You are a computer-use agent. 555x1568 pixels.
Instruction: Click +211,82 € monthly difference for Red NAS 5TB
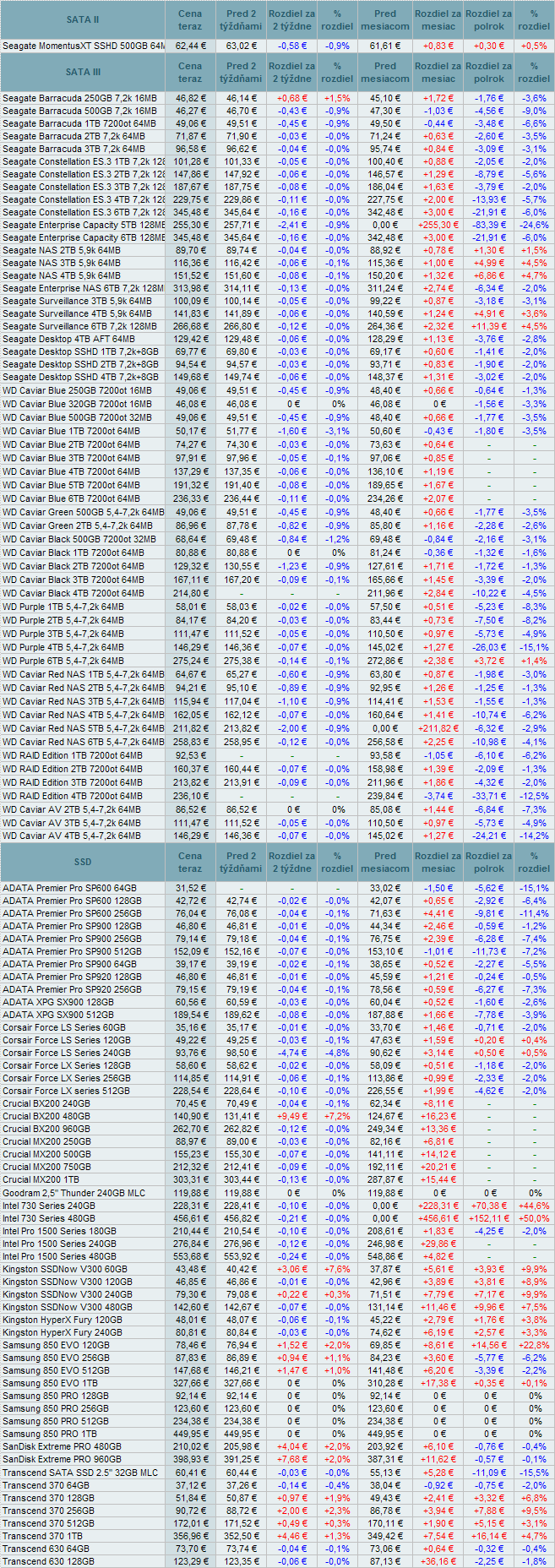(438, 728)
